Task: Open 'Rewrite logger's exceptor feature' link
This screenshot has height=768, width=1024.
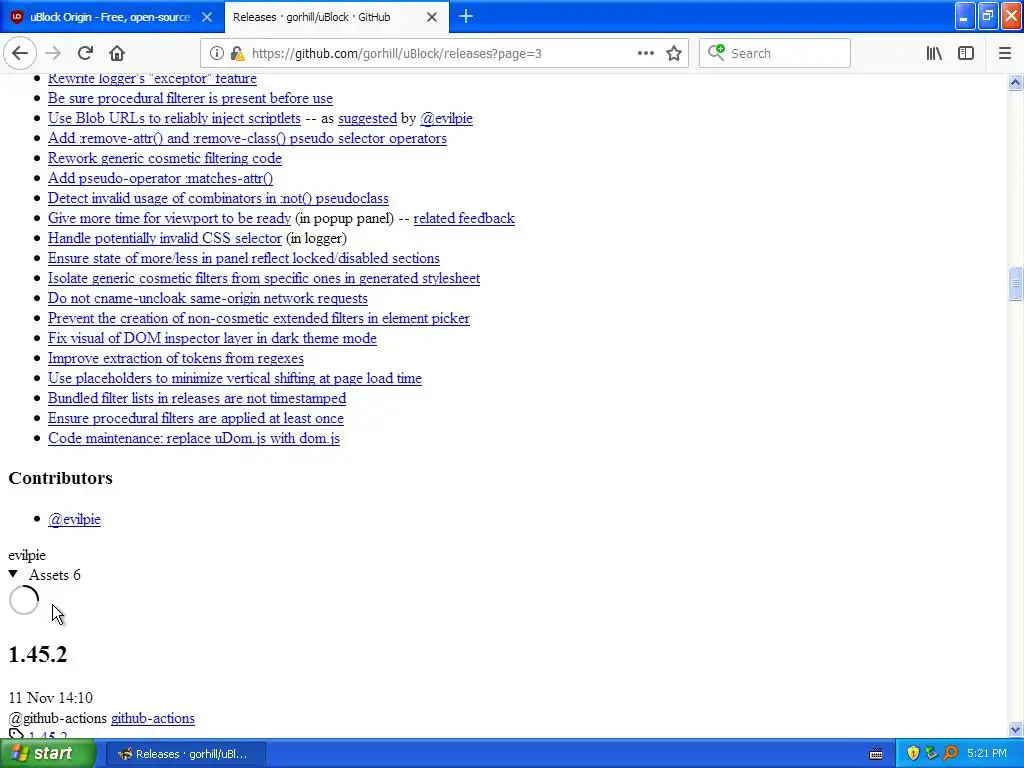Action: pos(152,78)
